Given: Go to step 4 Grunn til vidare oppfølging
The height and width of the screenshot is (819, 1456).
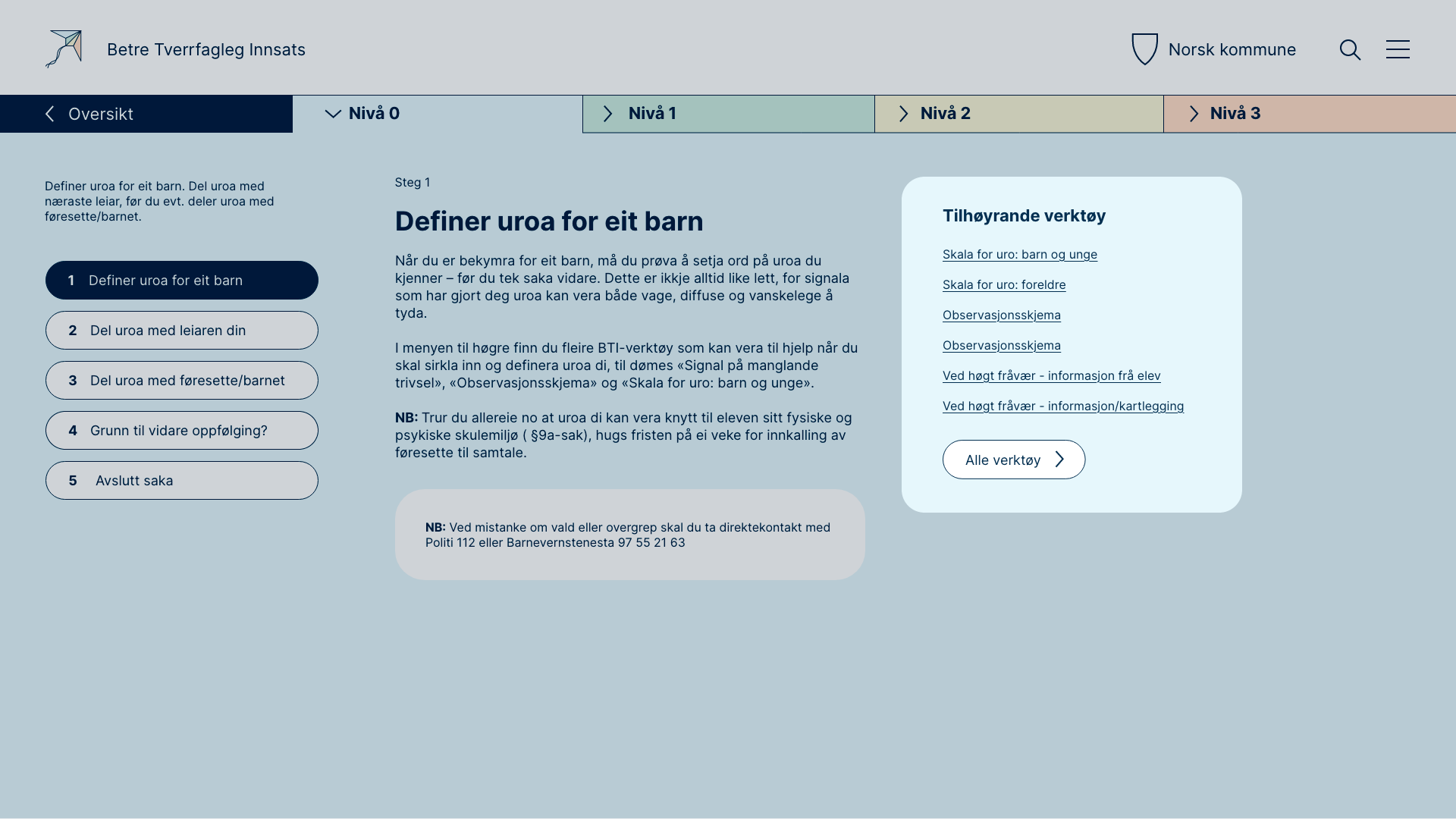Looking at the screenshot, I should (182, 431).
